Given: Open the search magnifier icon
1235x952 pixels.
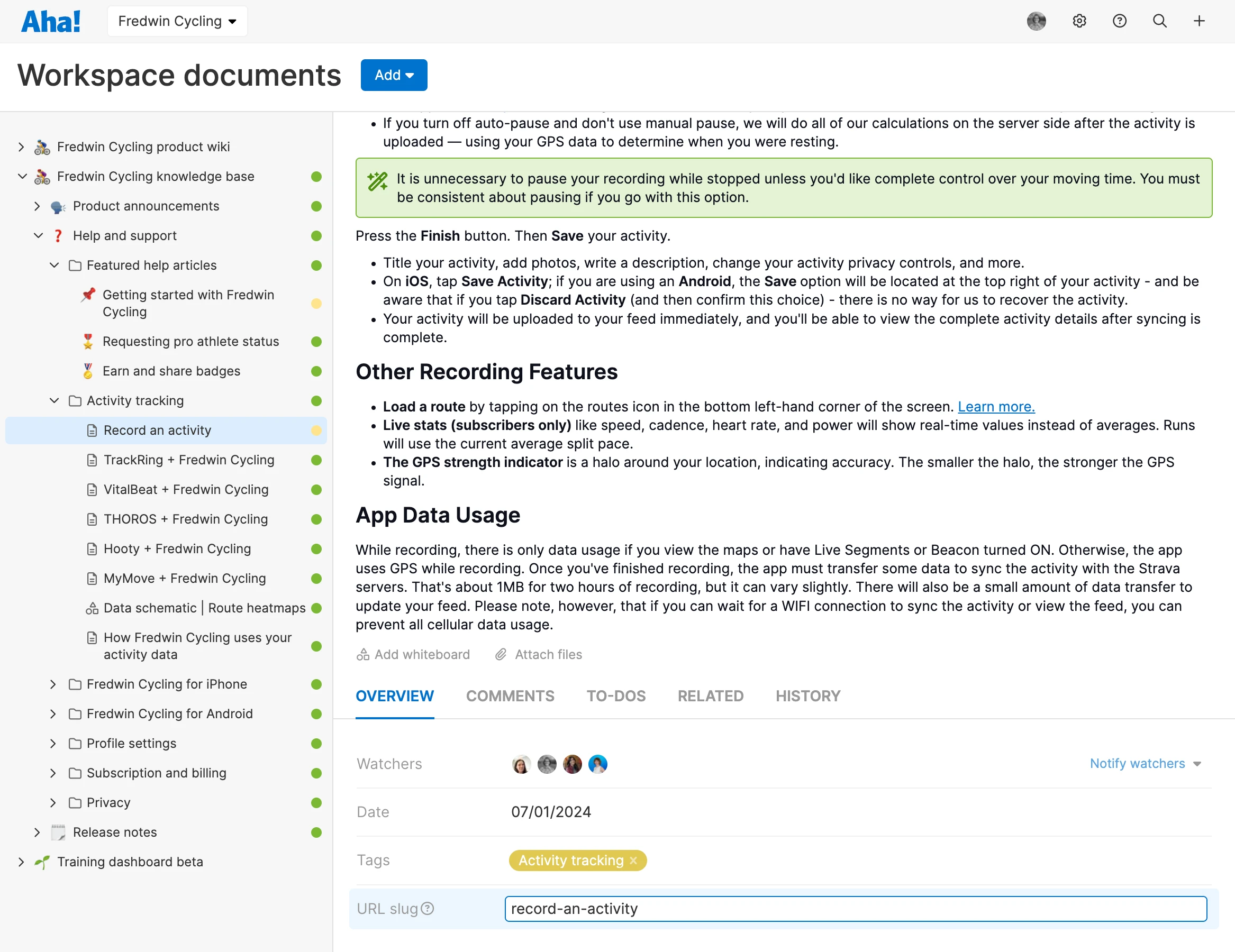Looking at the screenshot, I should point(1159,21).
